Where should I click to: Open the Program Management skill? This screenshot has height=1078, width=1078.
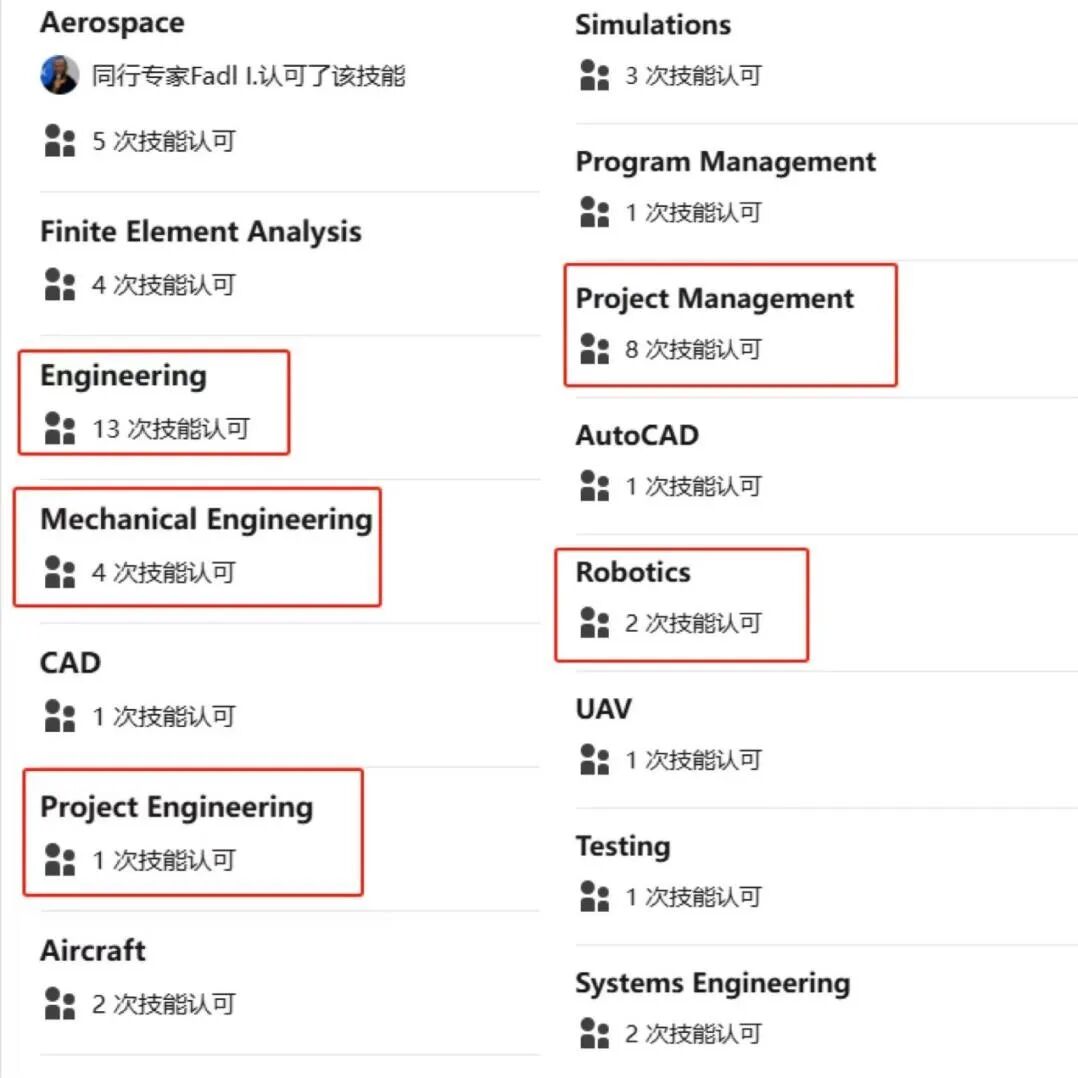tap(725, 162)
